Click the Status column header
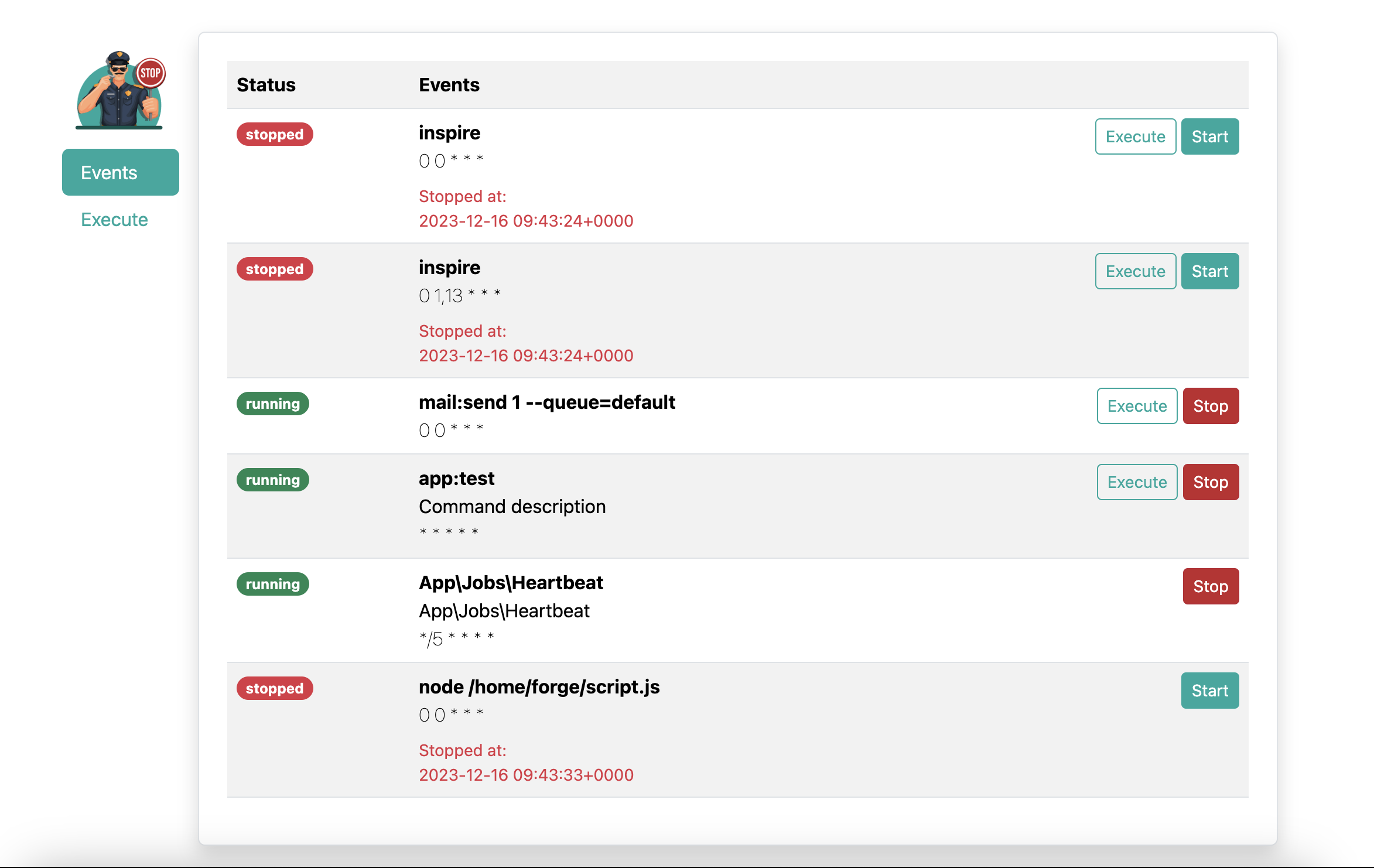Image resolution: width=1374 pixels, height=868 pixels. 266,85
